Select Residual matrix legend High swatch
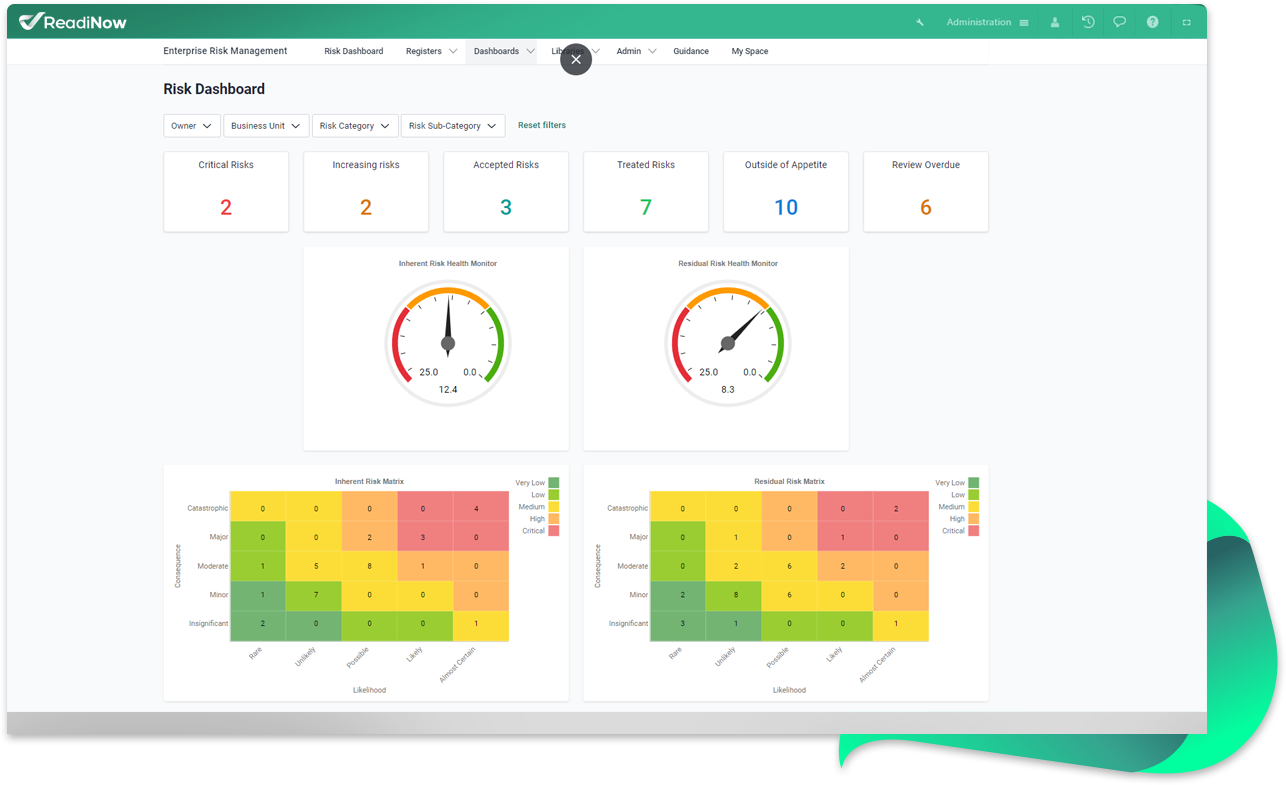Viewport: 1286px width, 785px height. point(974,519)
